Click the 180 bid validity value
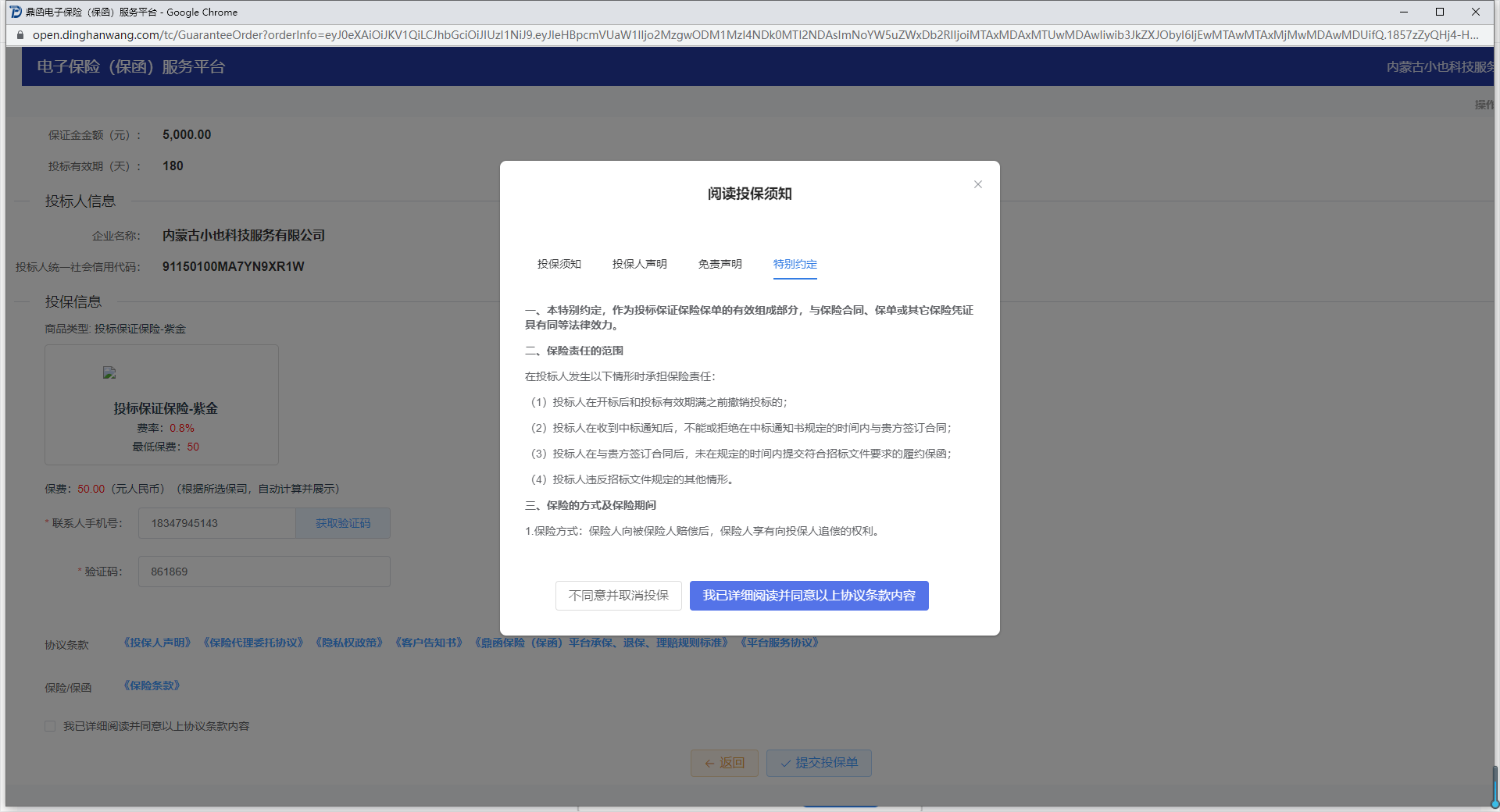Viewport: 1500px width, 812px height. [x=173, y=166]
